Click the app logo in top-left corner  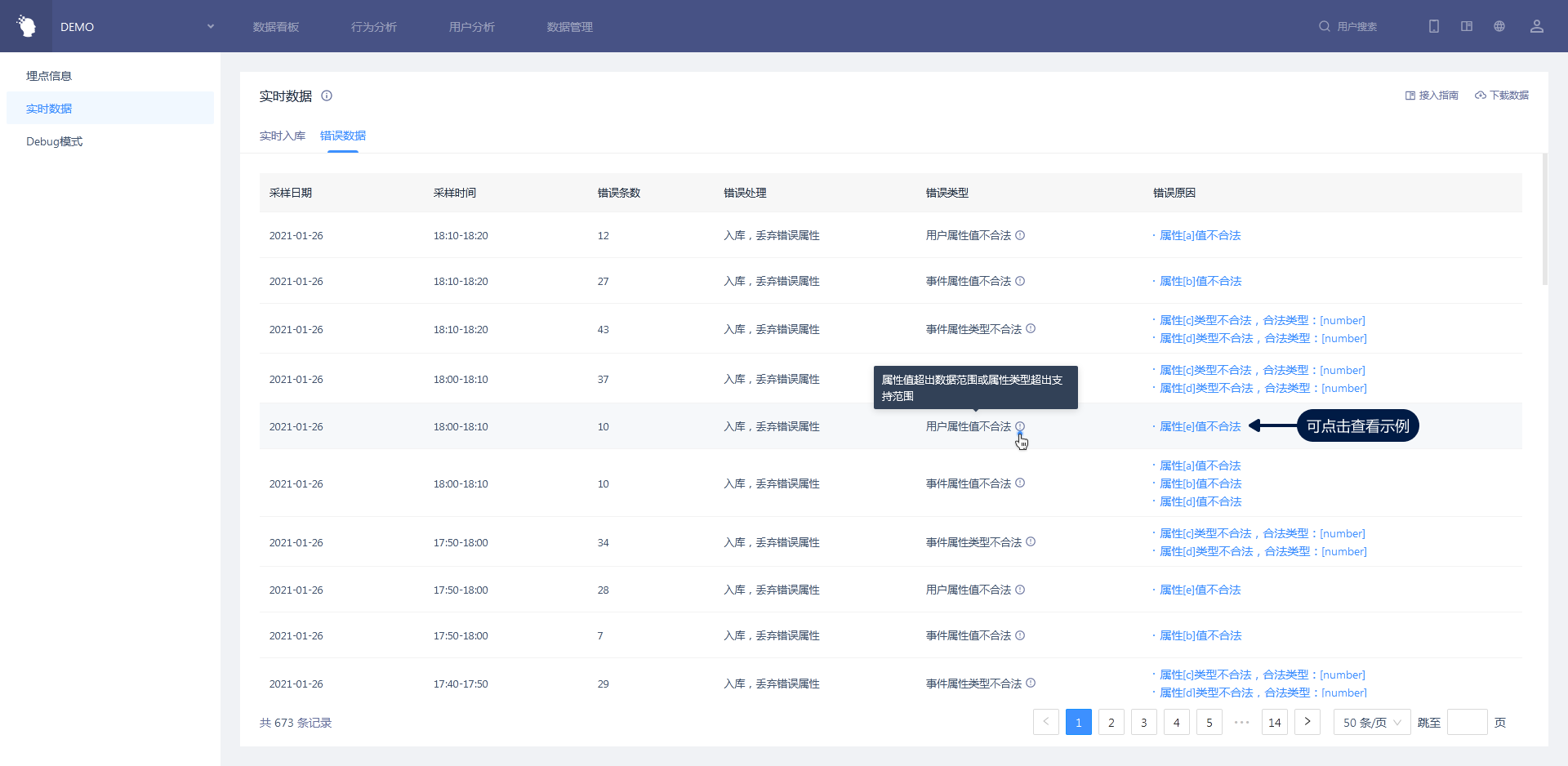point(26,26)
